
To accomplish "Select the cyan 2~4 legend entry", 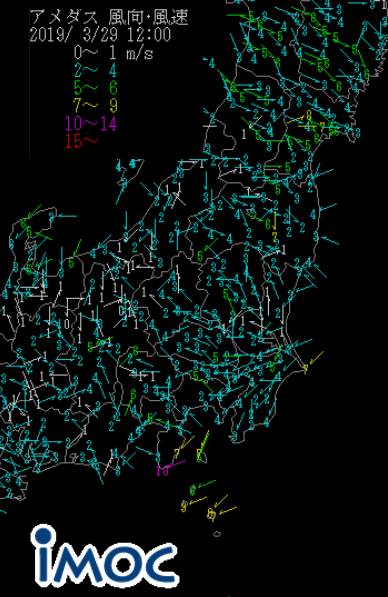I will tap(96, 70).
